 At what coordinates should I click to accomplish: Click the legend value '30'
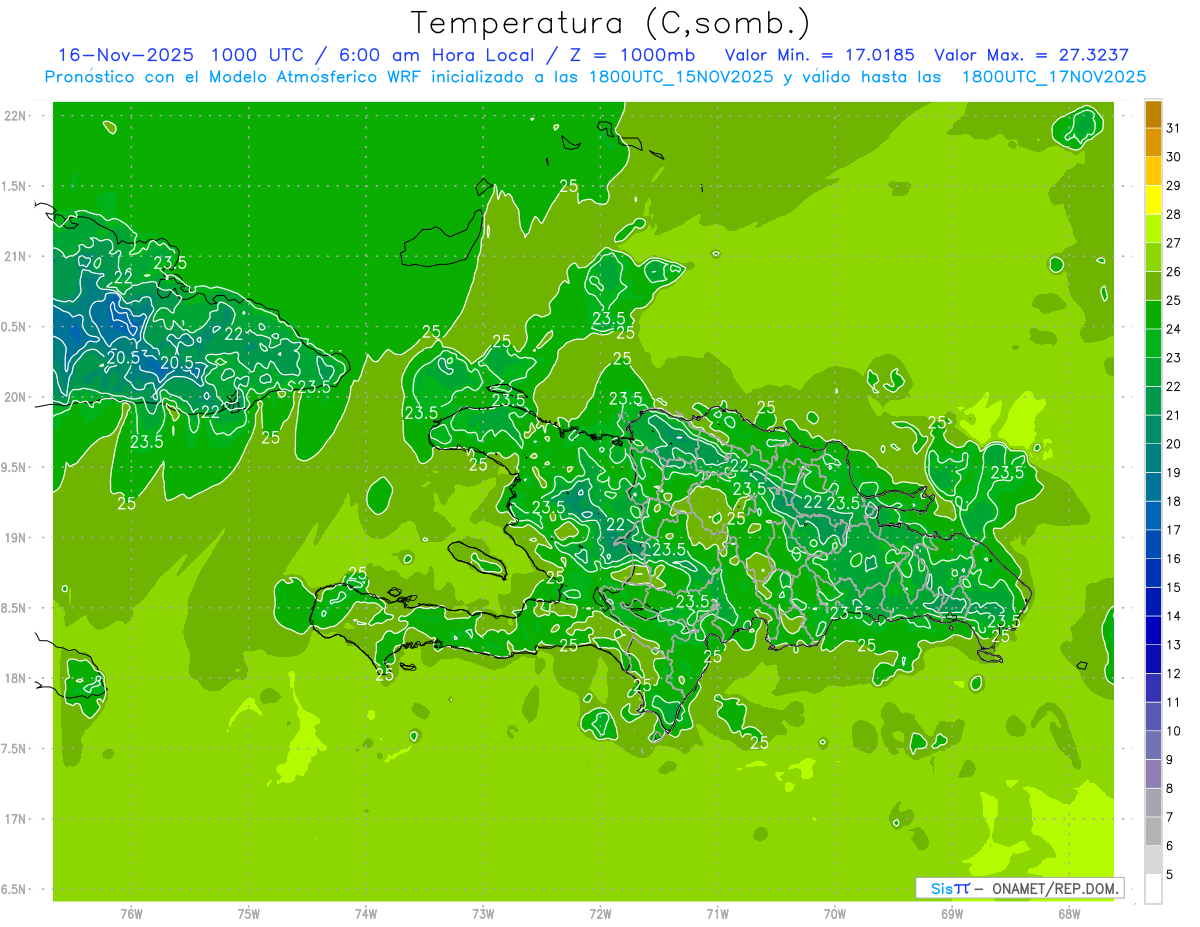coord(1174,157)
